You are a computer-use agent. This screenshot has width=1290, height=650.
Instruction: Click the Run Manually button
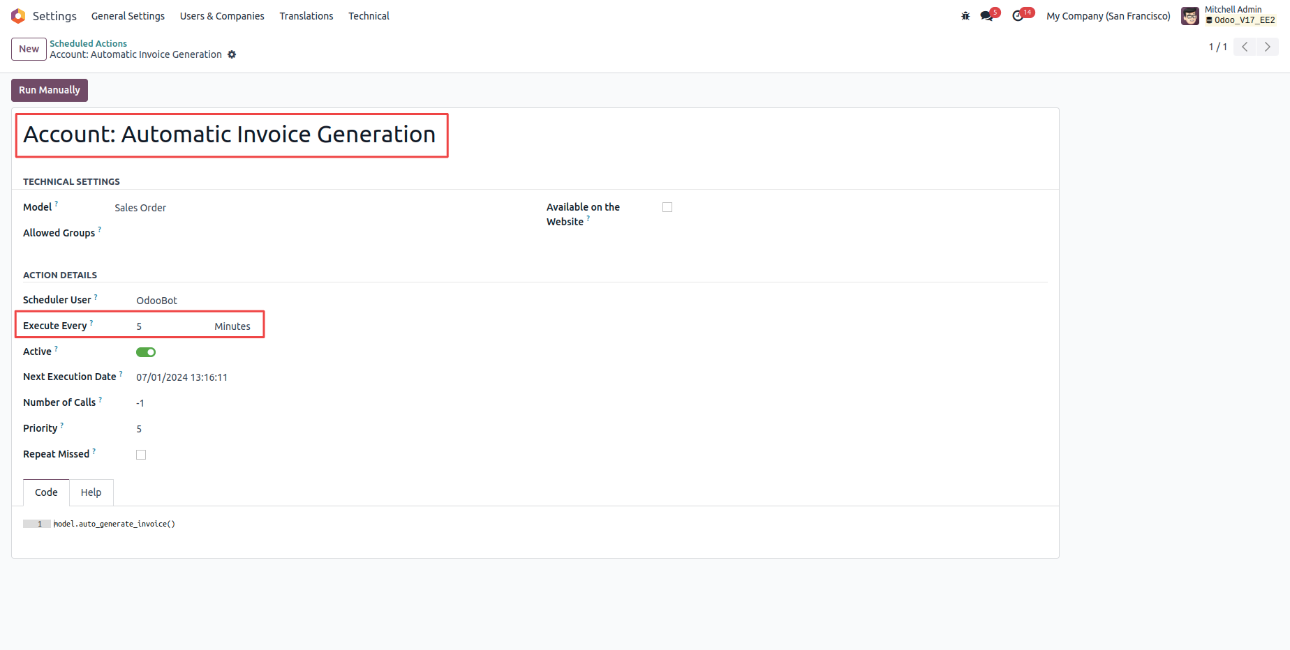coord(49,90)
